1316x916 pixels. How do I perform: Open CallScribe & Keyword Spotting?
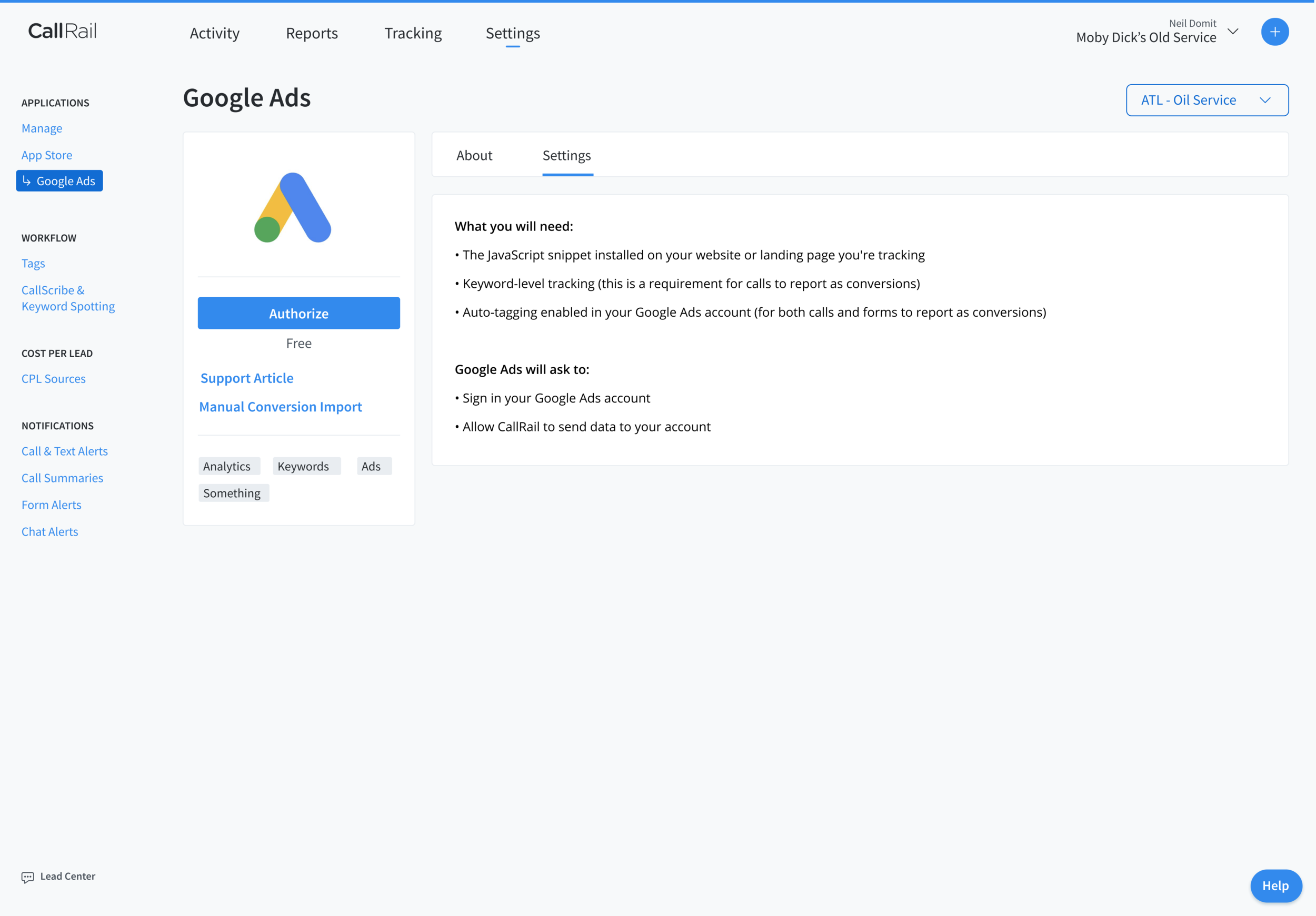point(68,298)
